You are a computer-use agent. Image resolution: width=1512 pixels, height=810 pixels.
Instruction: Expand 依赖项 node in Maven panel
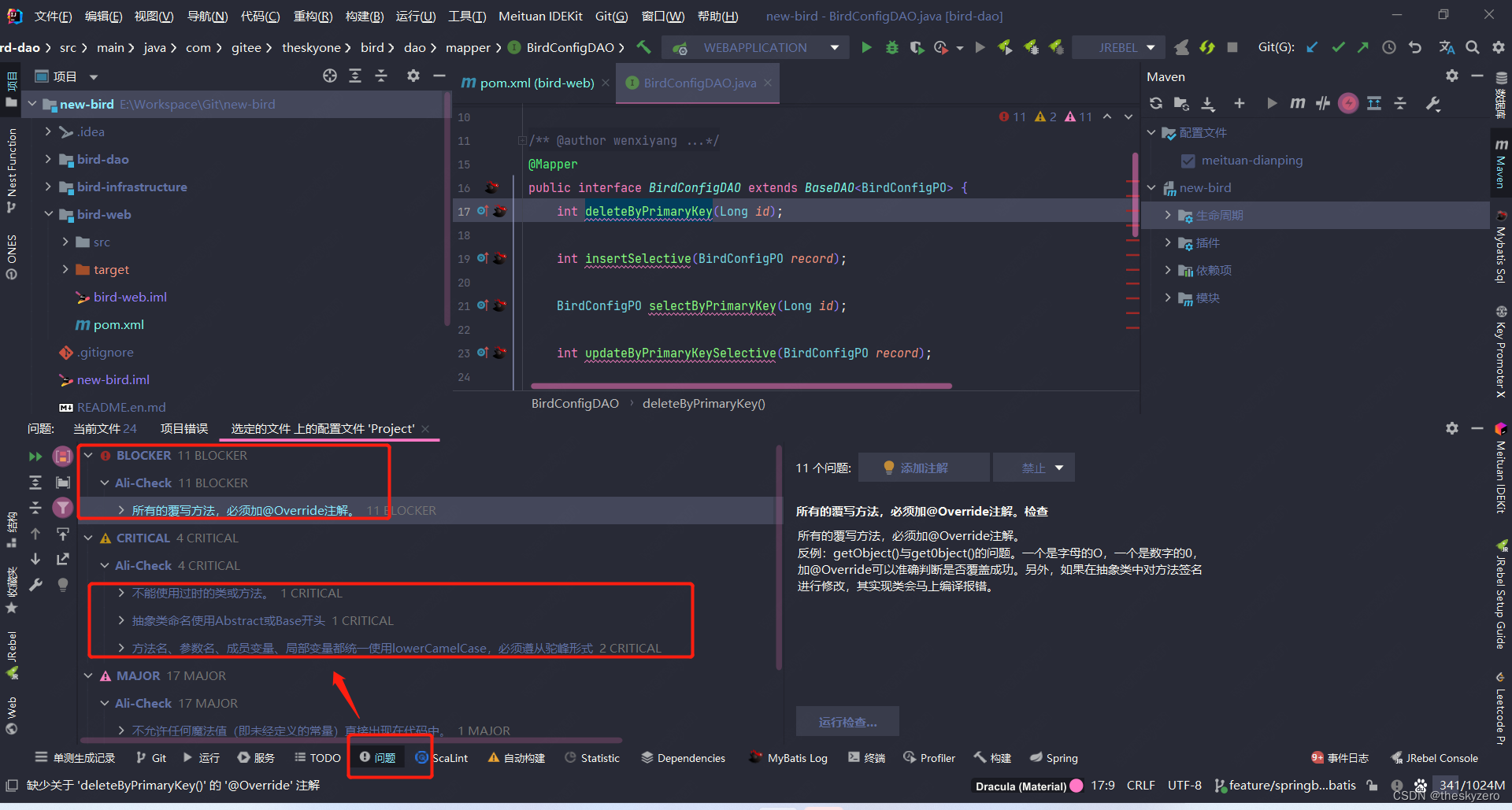pos(1168,270)
